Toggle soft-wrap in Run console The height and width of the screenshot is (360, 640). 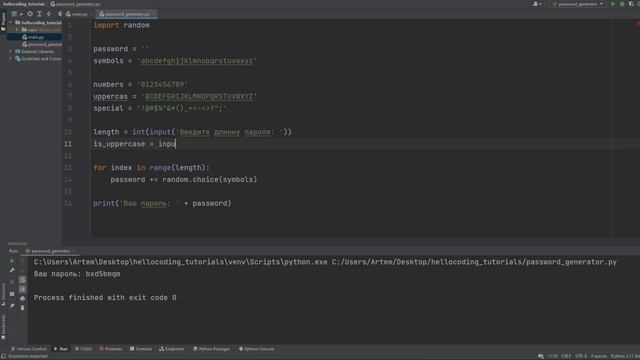(x=22, y=280)
